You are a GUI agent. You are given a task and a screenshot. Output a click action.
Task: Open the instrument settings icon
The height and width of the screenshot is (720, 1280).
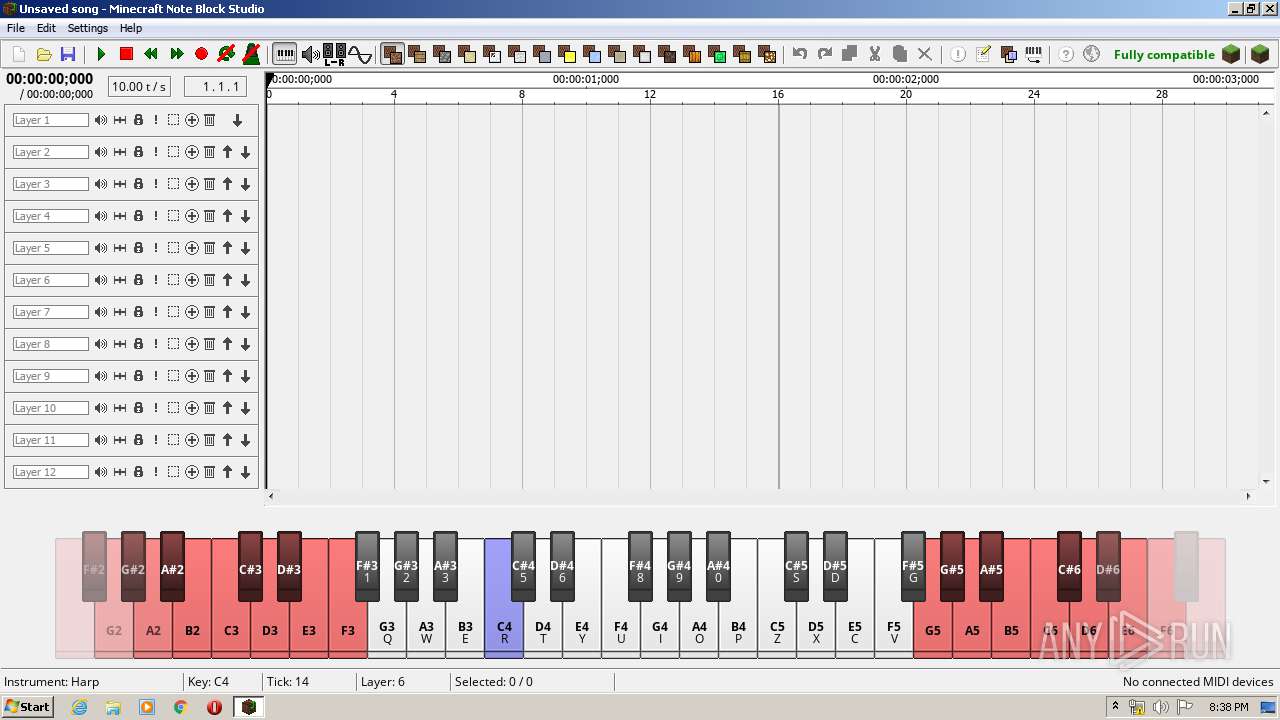(1008, 54)
